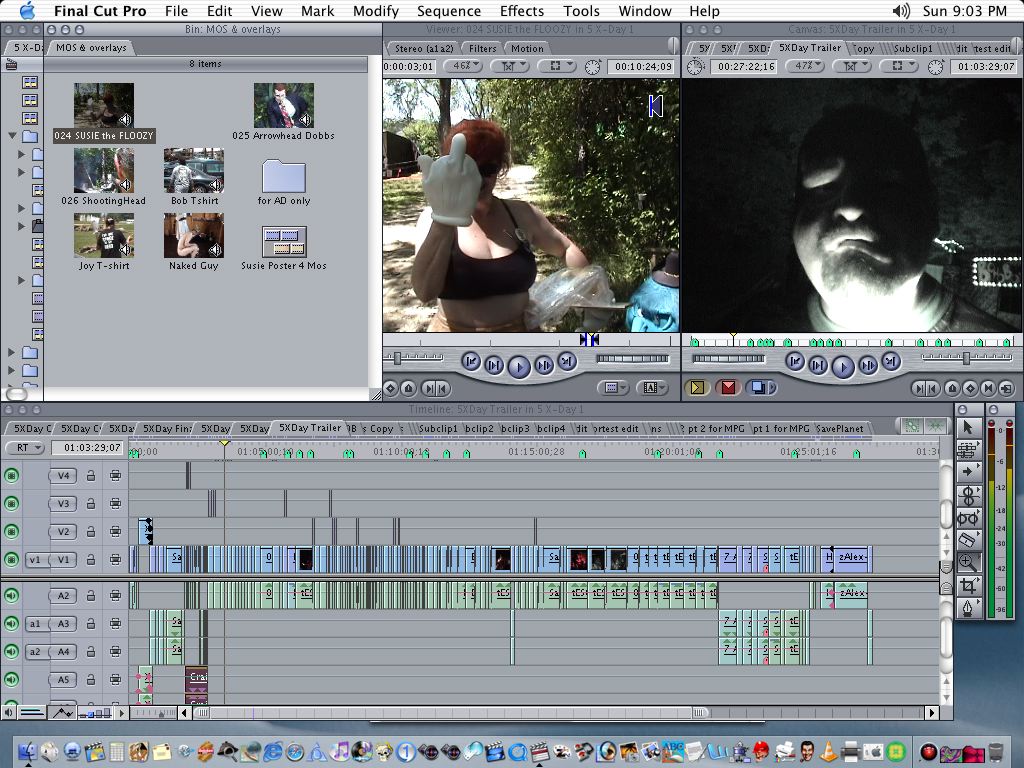
Task: Click the red Overwrite edit button in Canvas
Action: click(728, 388)
